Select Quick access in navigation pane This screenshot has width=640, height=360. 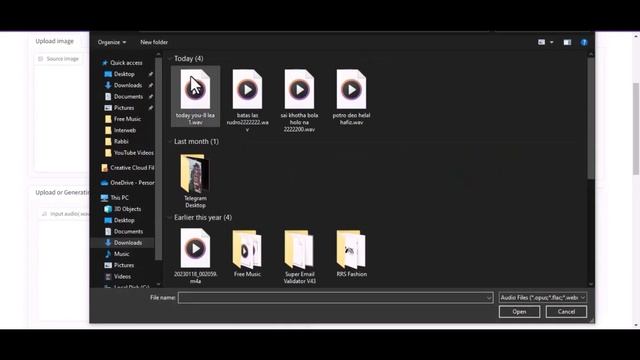[x=126, y=63]
